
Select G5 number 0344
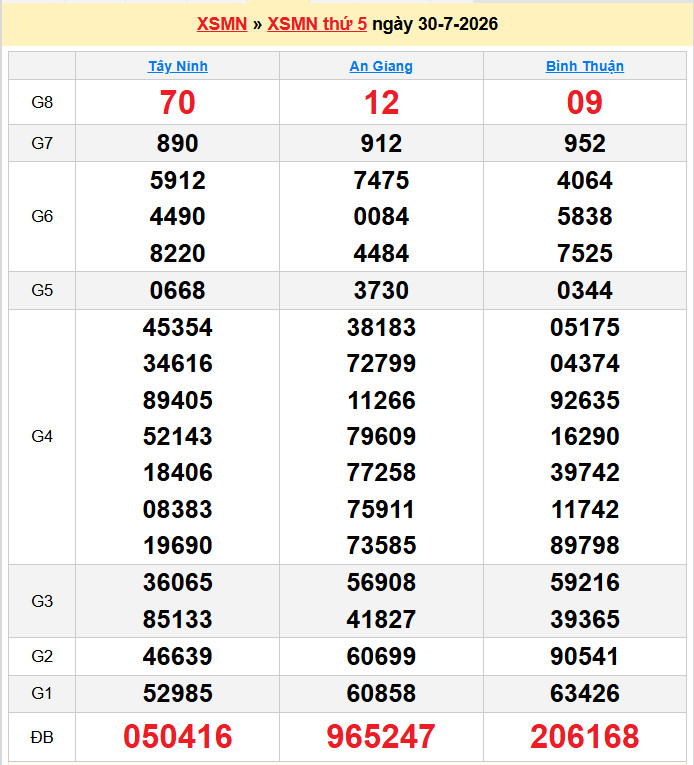pos(585,290)
